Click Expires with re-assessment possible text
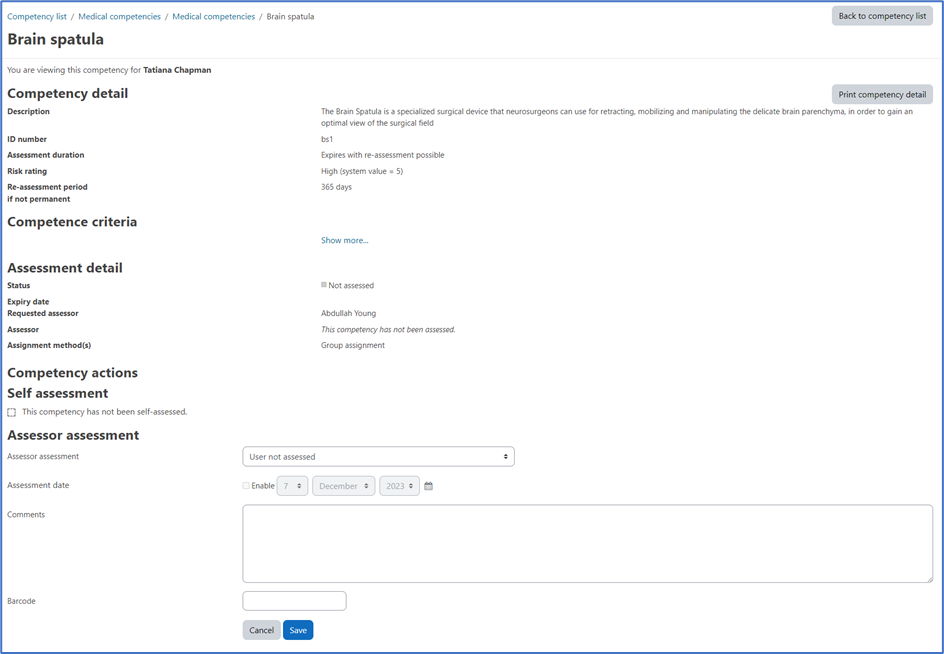 point(383,155)
